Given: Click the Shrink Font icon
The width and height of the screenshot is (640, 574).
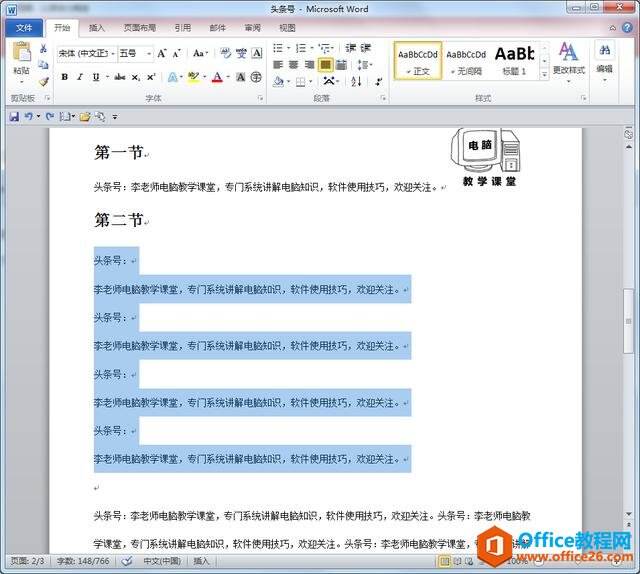Looking at the screenshot, I should [x=176, y=53].
